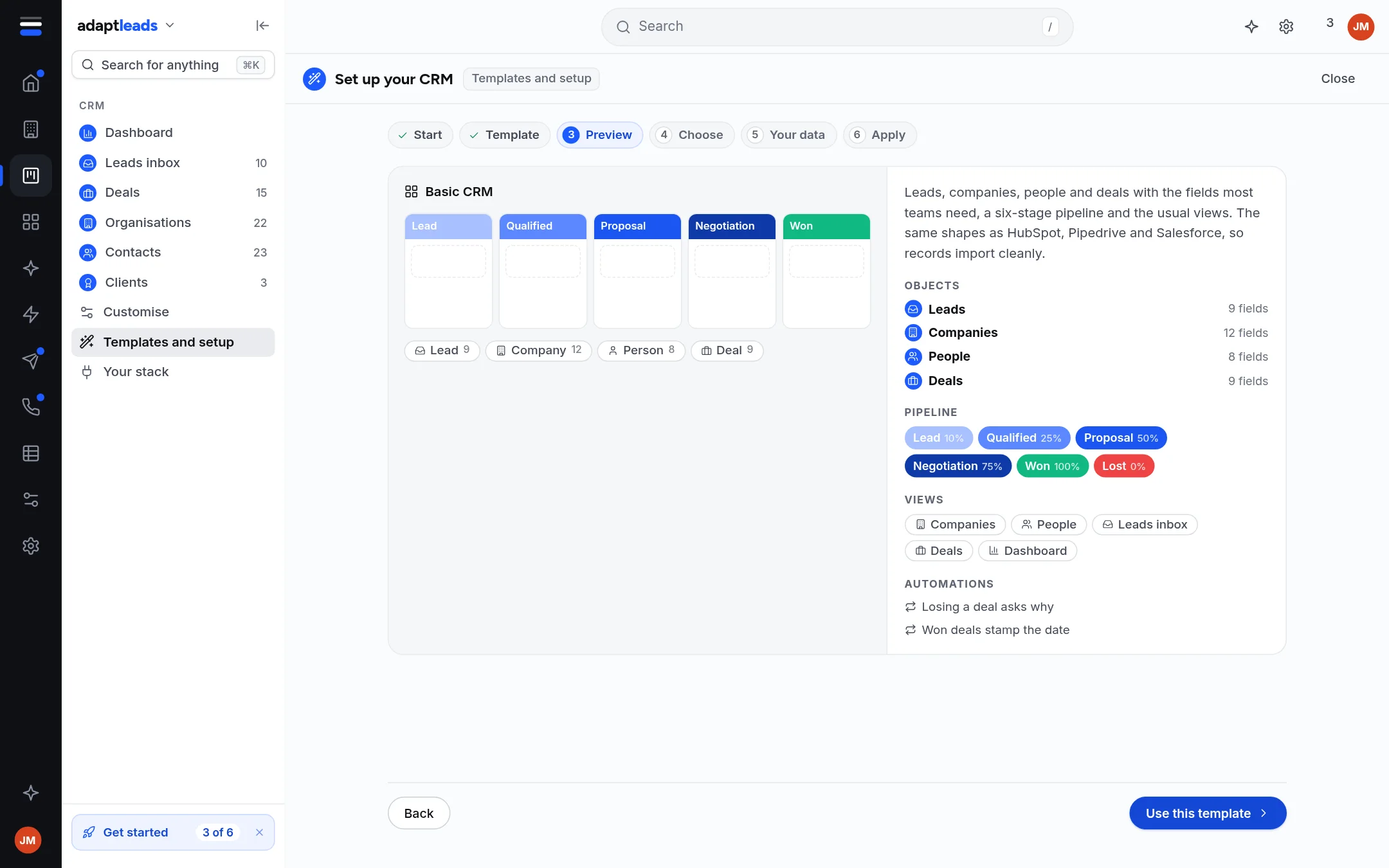
Task: Open the building icon in the left rail
Action: click(x=31, y=129)
